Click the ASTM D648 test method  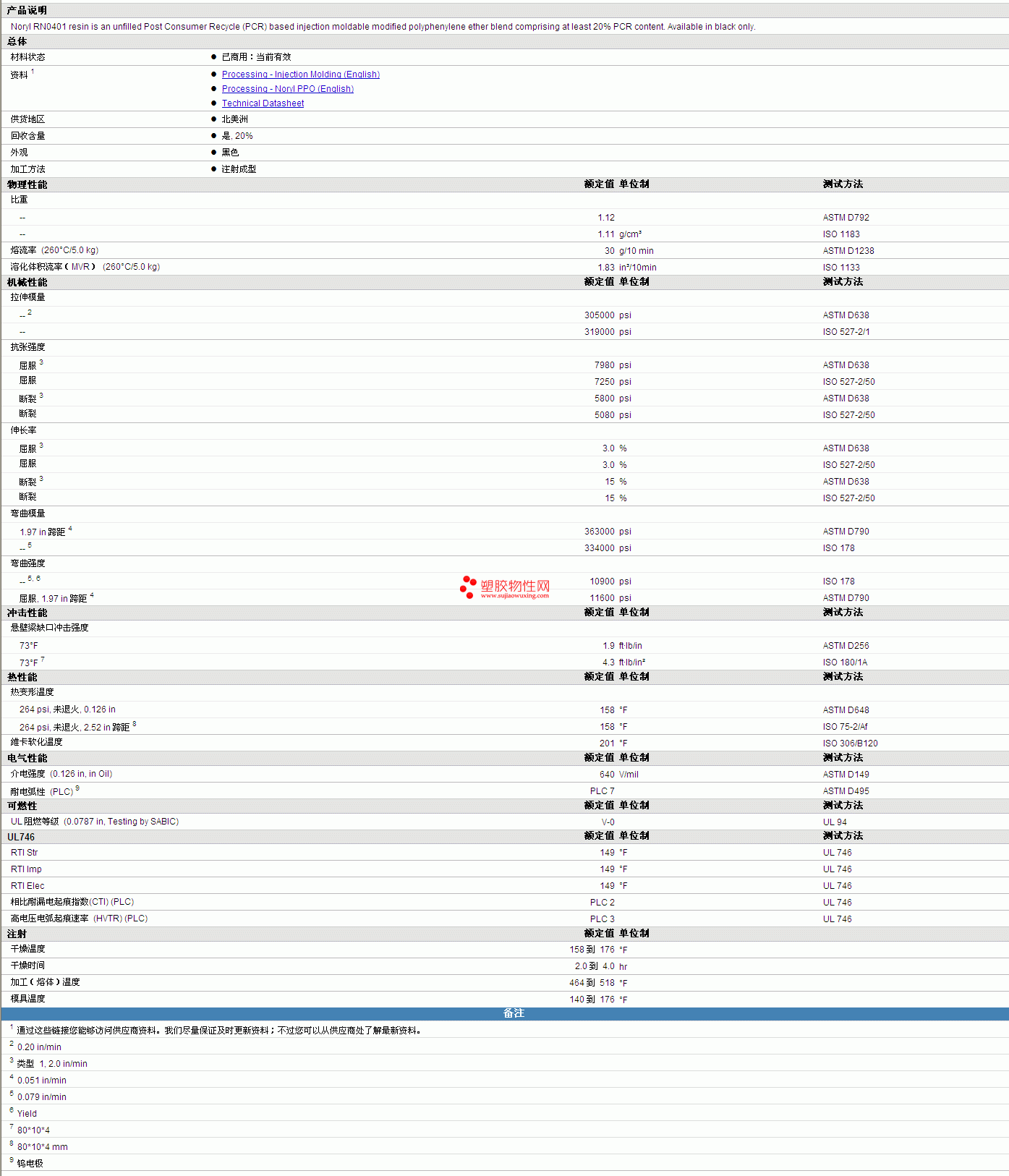(846, 710)
